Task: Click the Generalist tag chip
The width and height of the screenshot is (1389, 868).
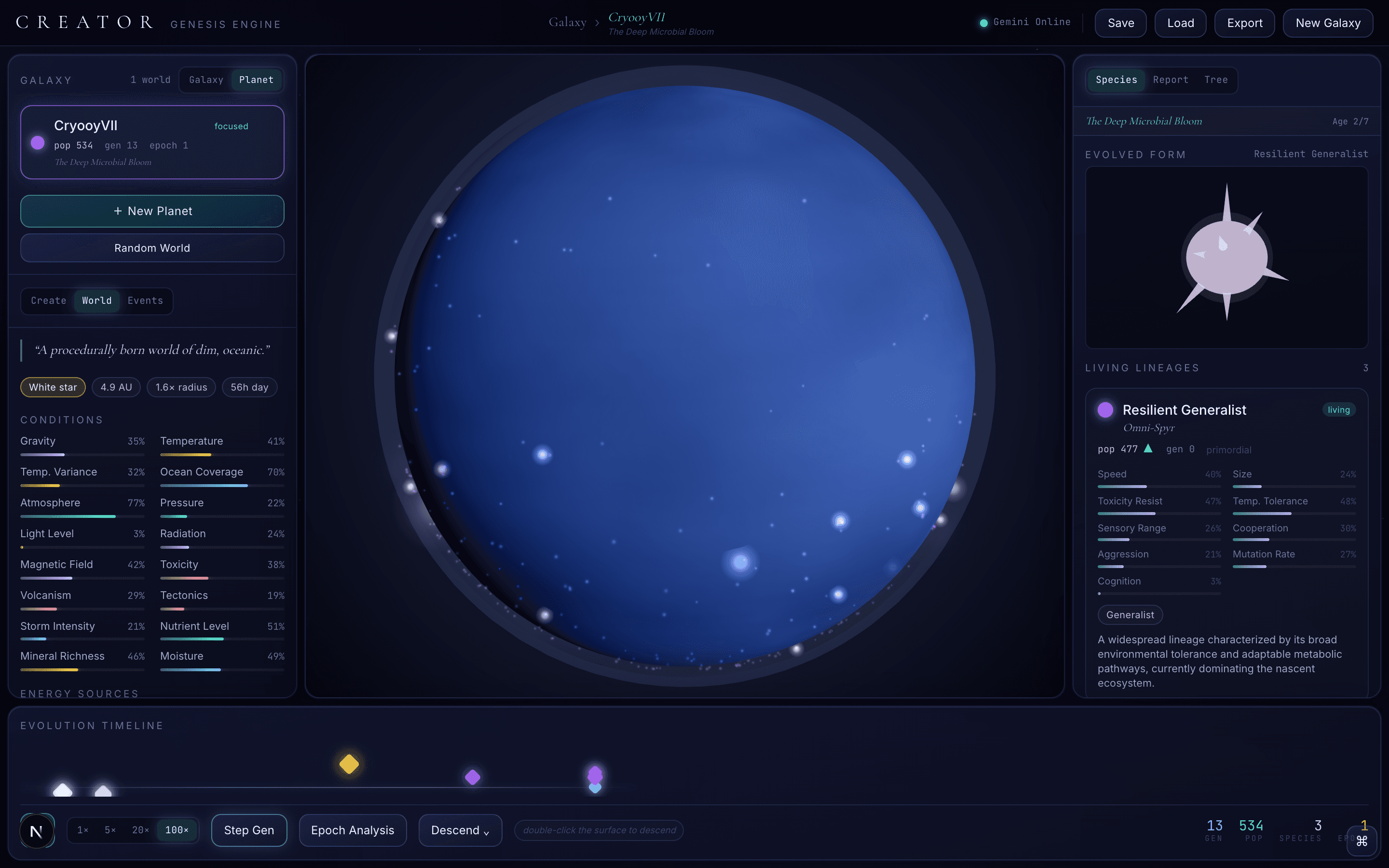Action: 1130,615
